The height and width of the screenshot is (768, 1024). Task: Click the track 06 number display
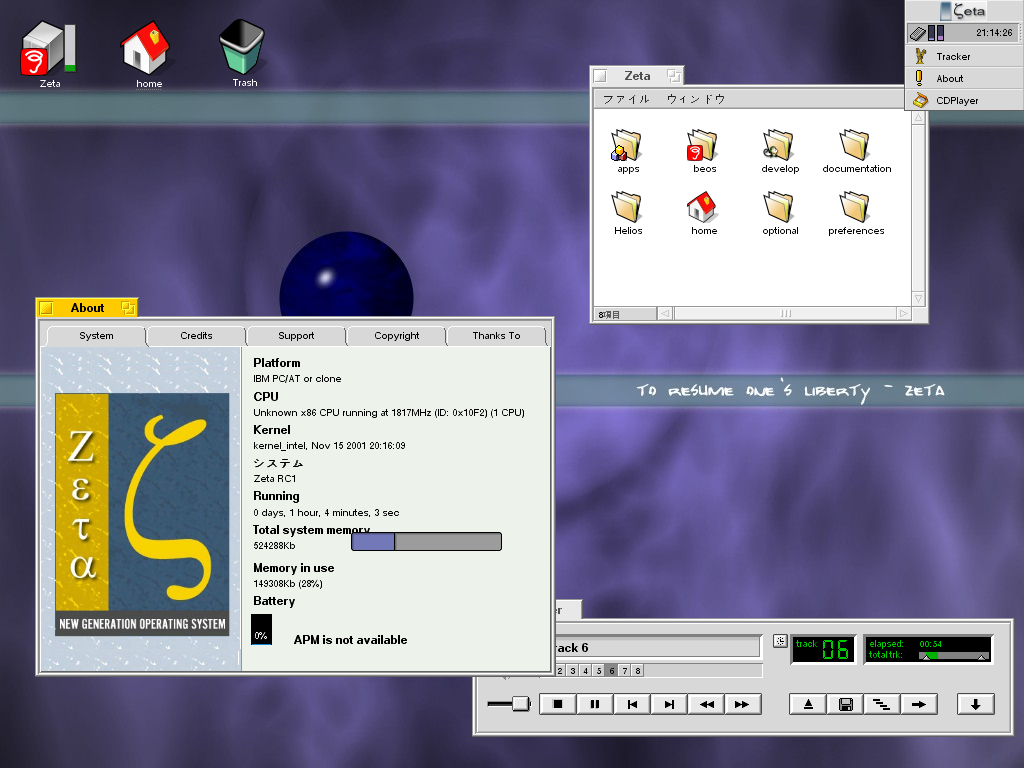click(823, 649)
